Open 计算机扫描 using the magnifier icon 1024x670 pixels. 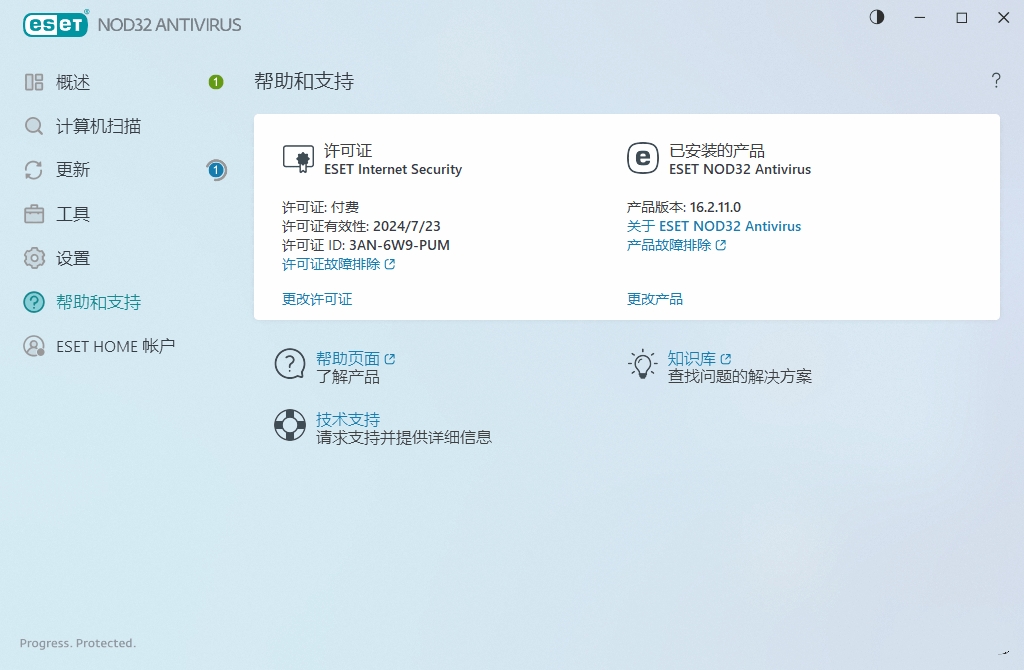coord(32,126)
